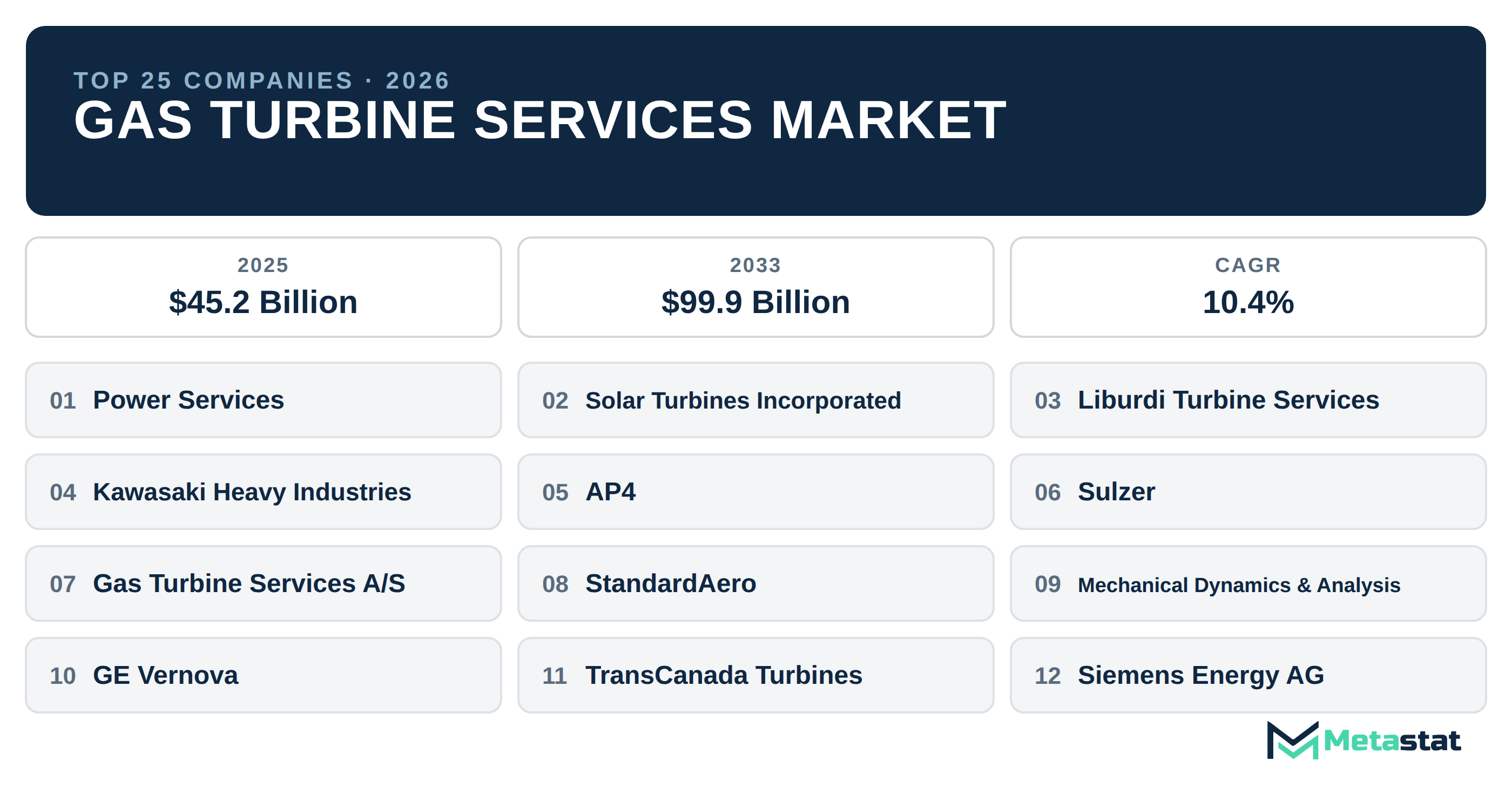Click the Gas Turbine Services A/S name
Viewport: 1512px width, 788px height.
(249, 584)
